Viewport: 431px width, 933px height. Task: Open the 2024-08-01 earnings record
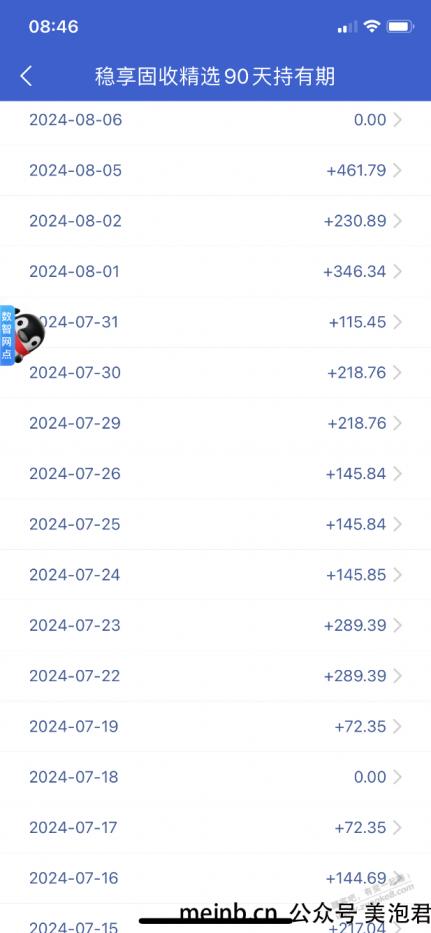click(216, 272)
